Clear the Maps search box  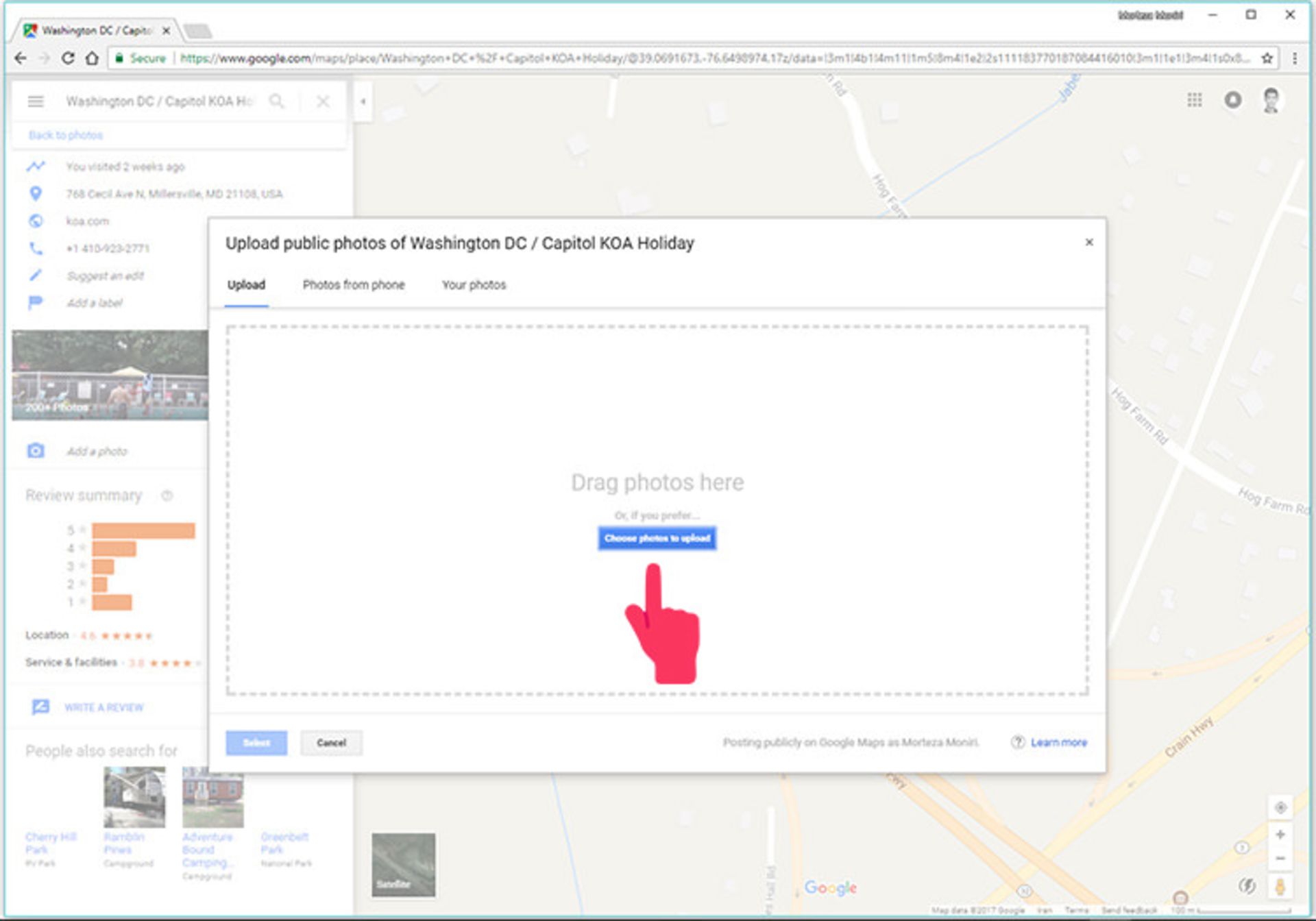click(323, 101)
